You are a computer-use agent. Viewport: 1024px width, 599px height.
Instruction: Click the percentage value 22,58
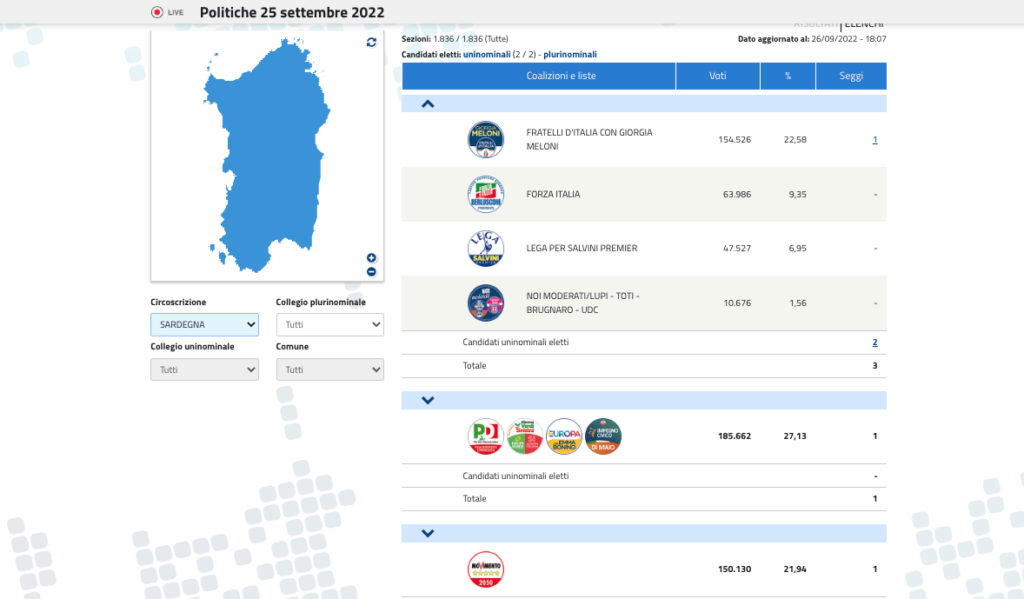pyautogui.click(x=795, y=140)
